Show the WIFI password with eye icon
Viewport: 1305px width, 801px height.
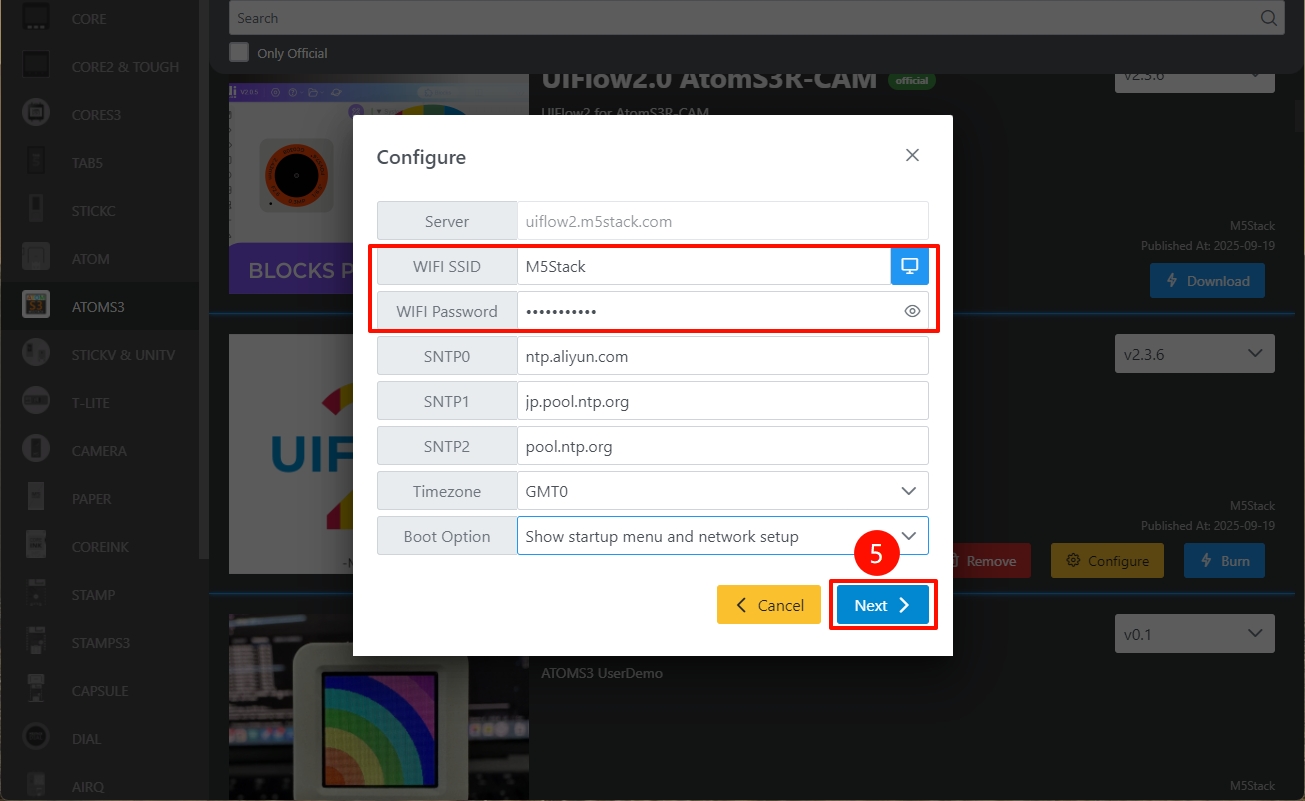click(912, 311)
